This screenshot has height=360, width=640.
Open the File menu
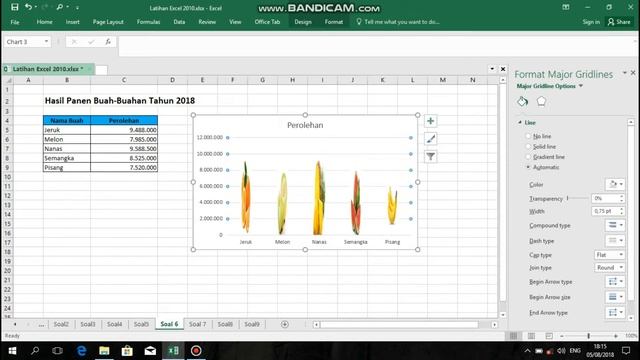pyautogui.click(x=15, y=22)
